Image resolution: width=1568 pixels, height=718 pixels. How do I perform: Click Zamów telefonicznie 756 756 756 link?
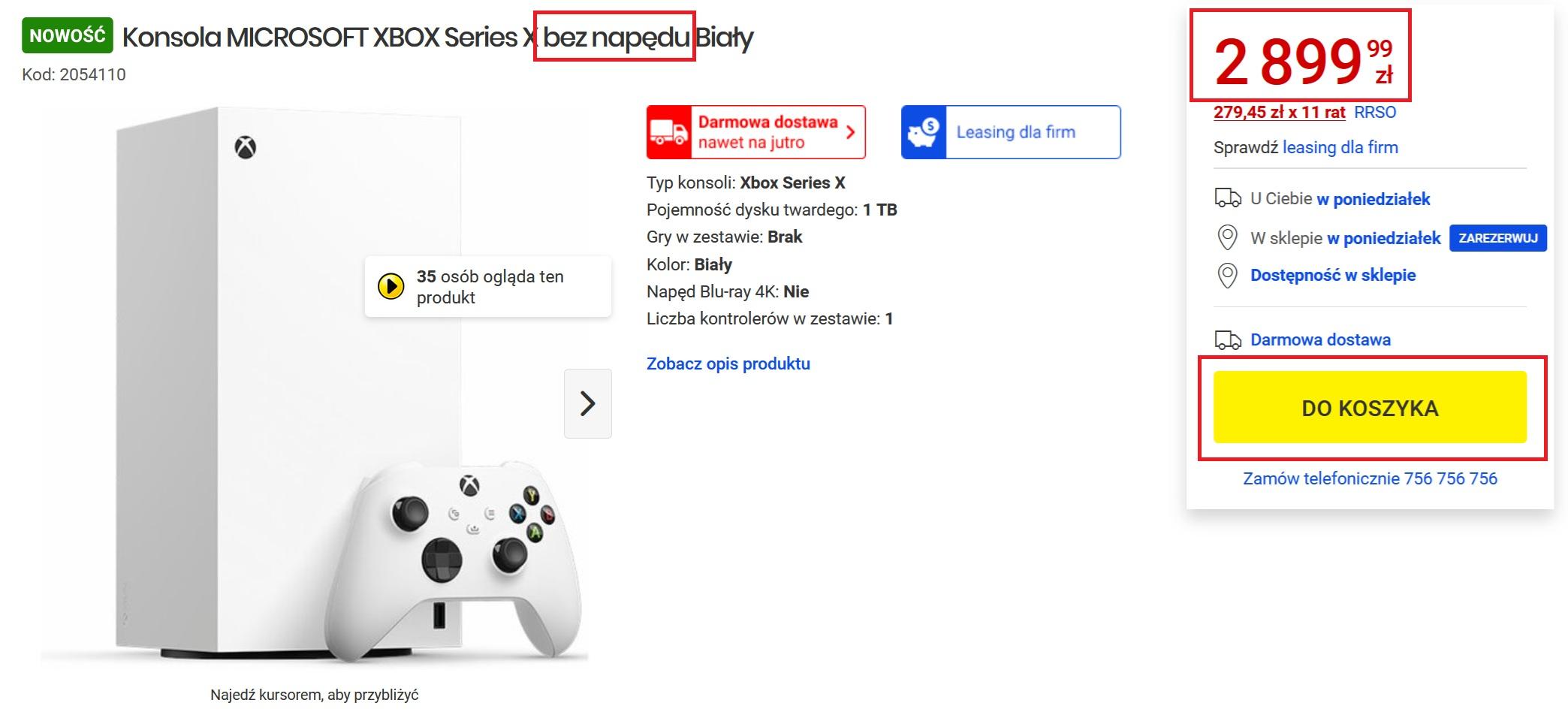pos(1370,478)
